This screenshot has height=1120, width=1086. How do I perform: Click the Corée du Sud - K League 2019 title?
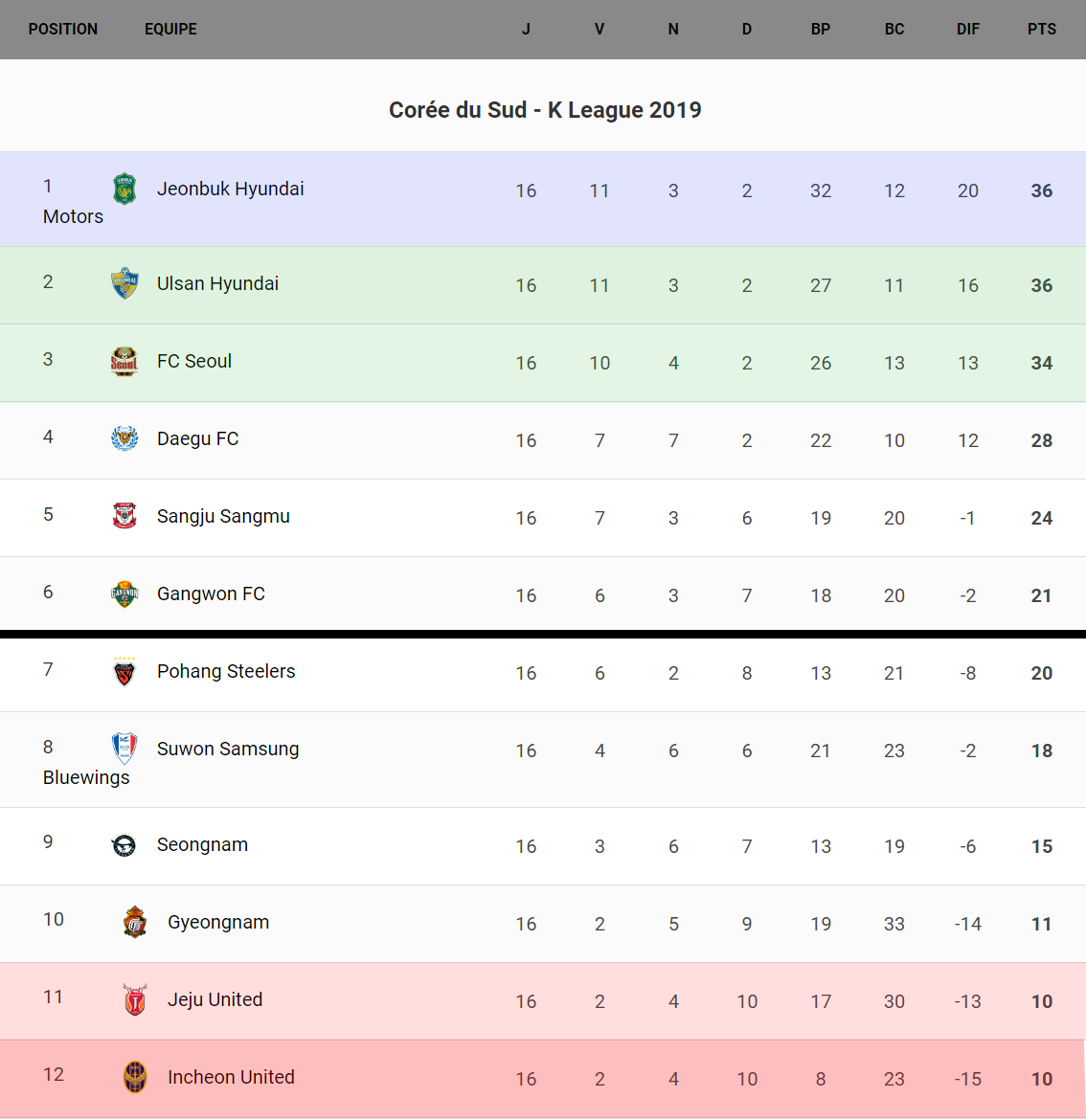pyautogui.click(x=545, y=110)
